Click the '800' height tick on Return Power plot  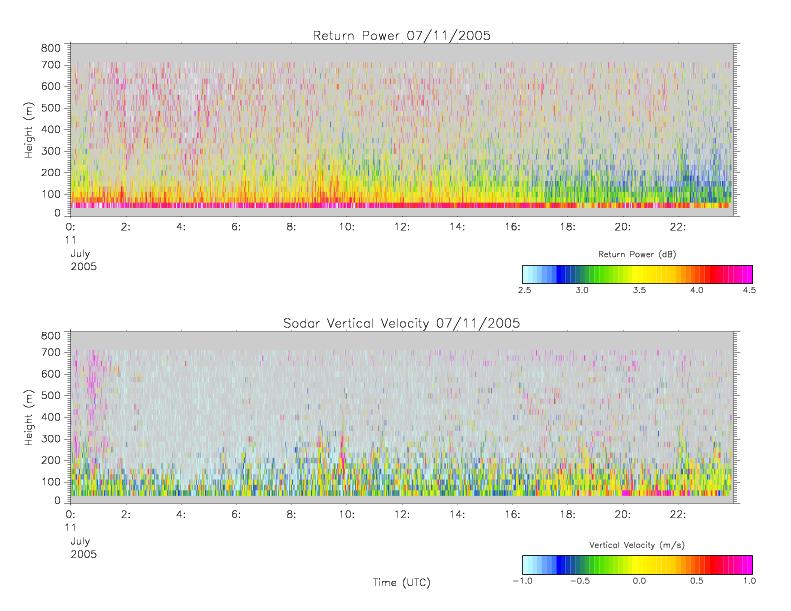tap(50, 48)
